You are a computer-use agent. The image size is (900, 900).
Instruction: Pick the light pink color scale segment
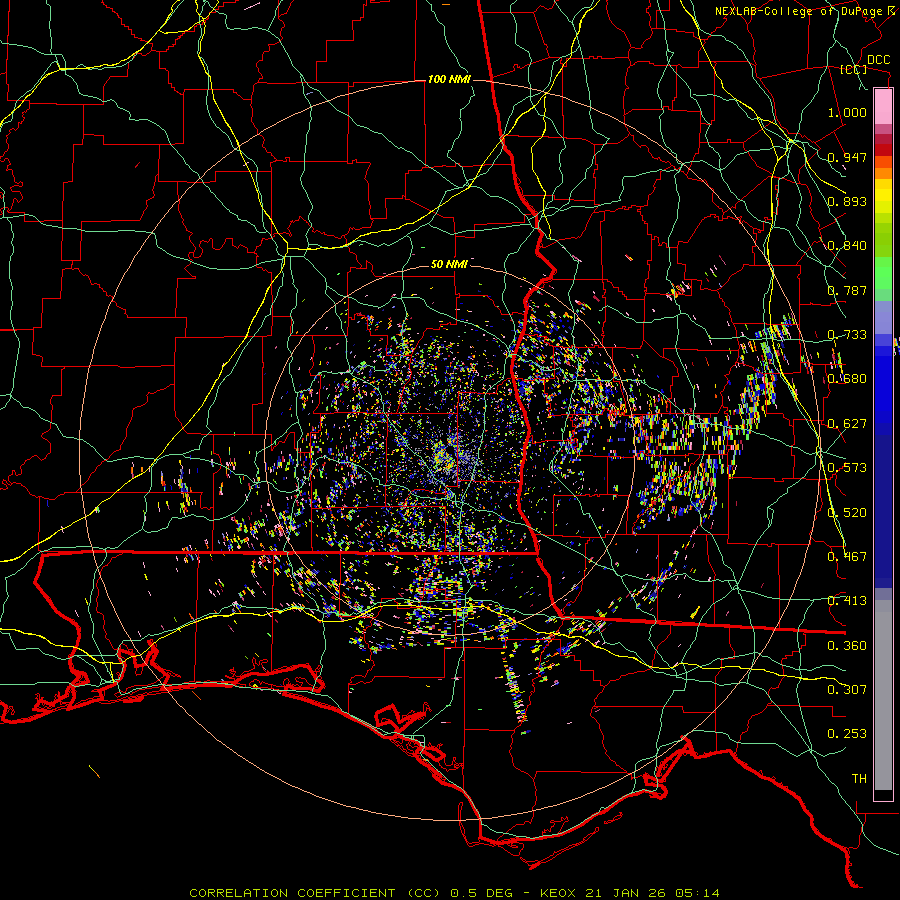pyautogui.click(x=883, y=107)
